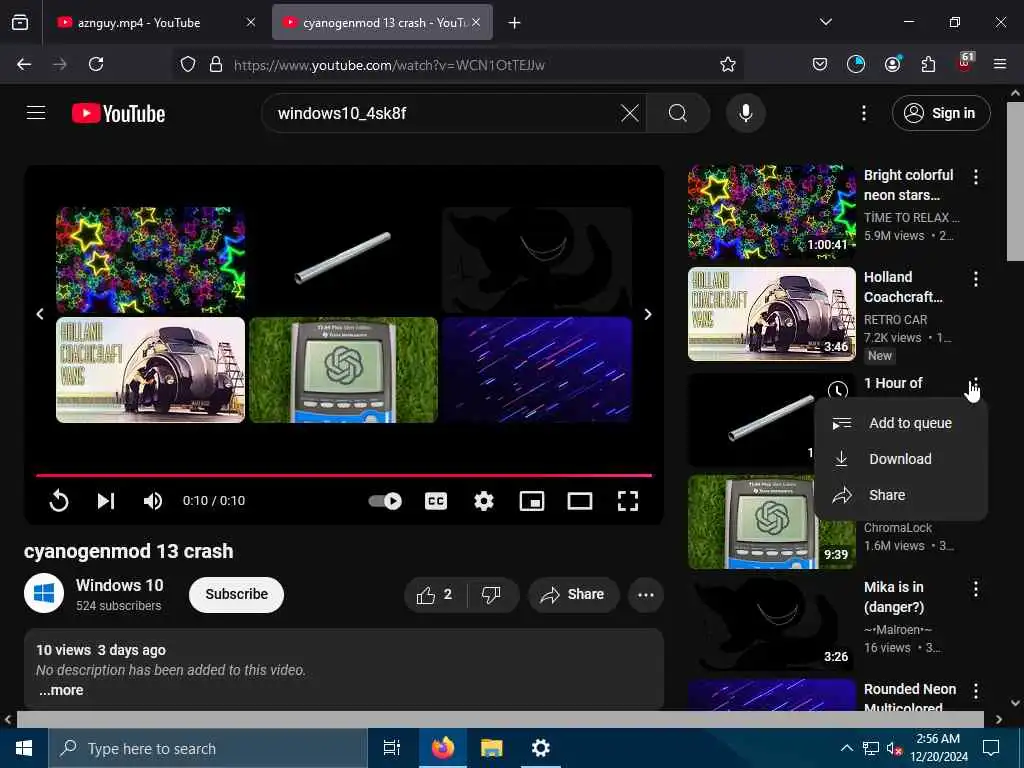Image resolution: width=1024 pixels, height=768 pixels.
Task: Open the Firefox application menu
Action: 1000,64
